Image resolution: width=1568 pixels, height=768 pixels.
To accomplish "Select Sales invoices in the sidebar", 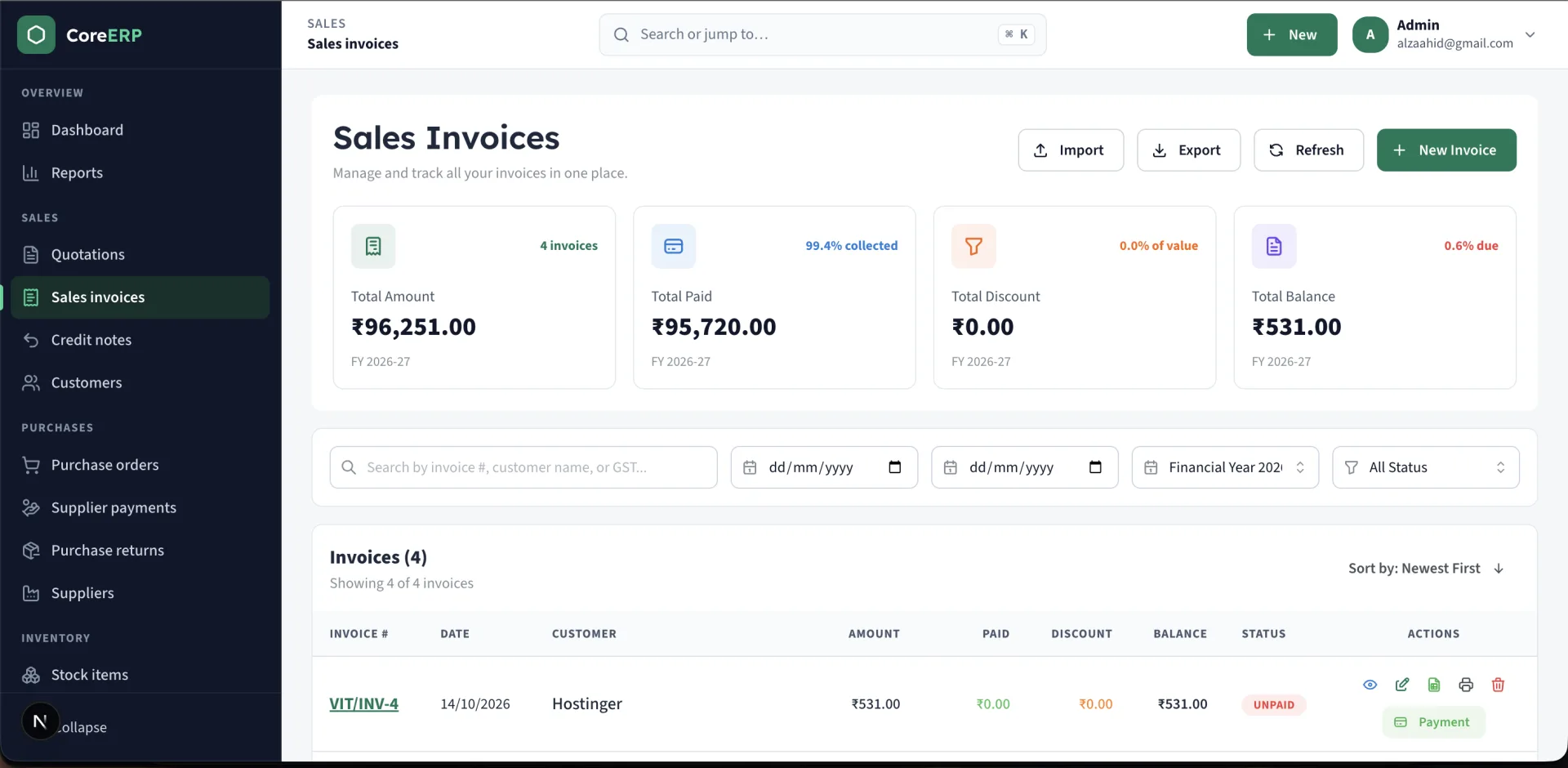I will [x=140, y=297].
